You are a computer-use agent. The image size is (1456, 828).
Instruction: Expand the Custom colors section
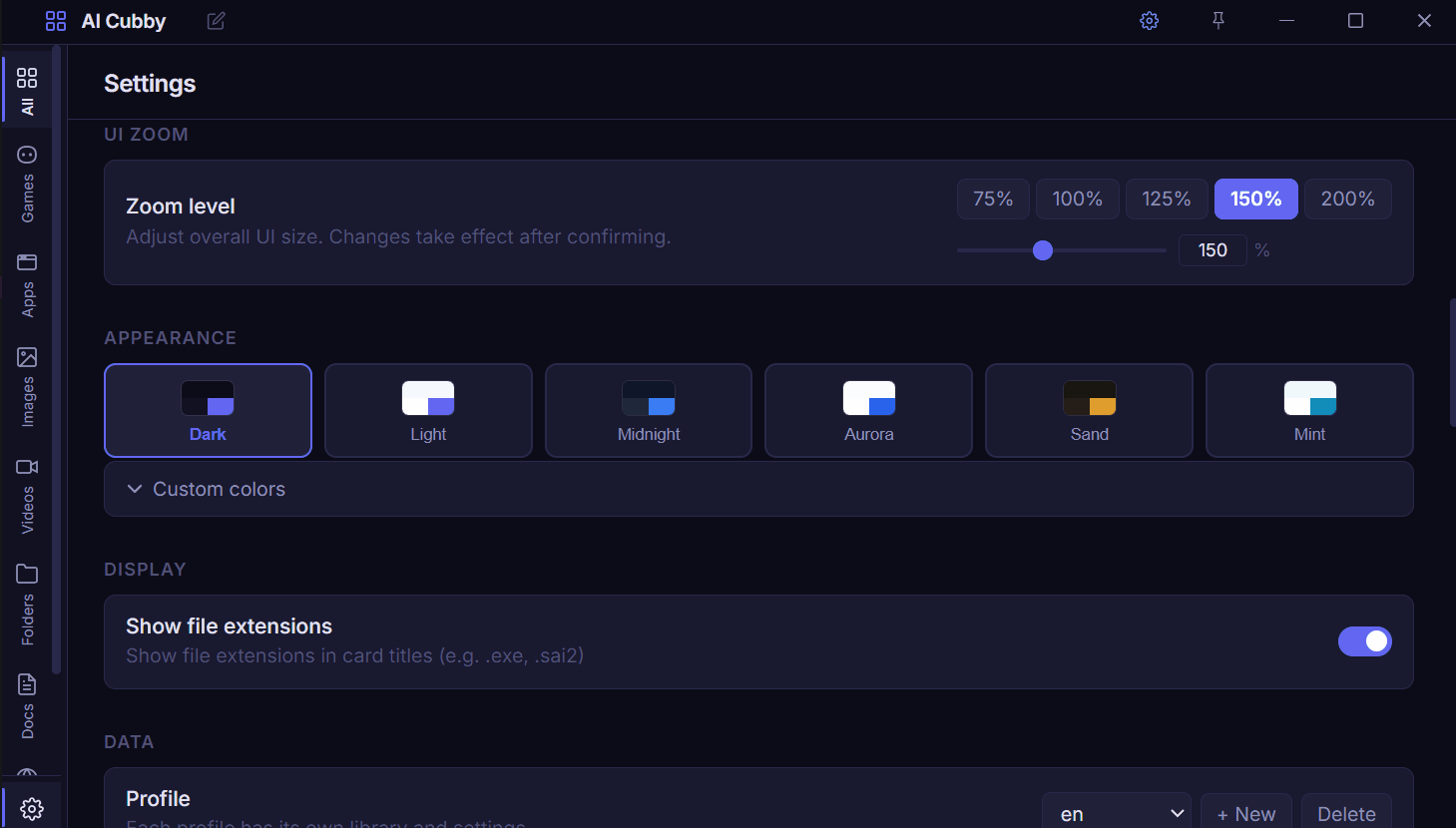click(758, 489)
